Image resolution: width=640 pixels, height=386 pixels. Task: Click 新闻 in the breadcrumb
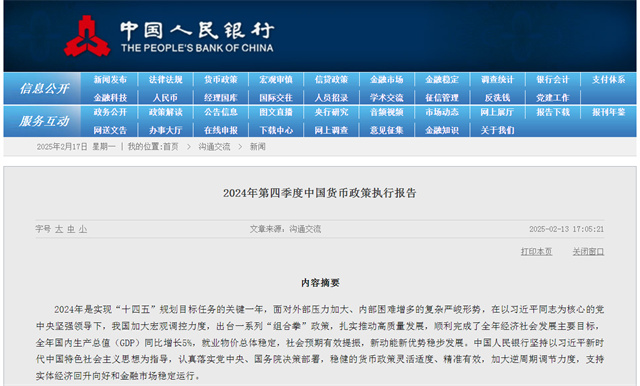pos(258,147)
